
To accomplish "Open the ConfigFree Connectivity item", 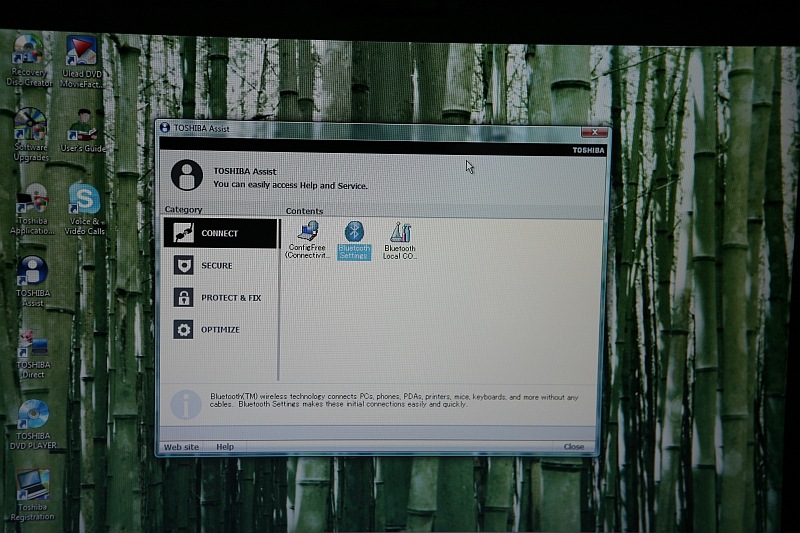I will coord(307,240).
